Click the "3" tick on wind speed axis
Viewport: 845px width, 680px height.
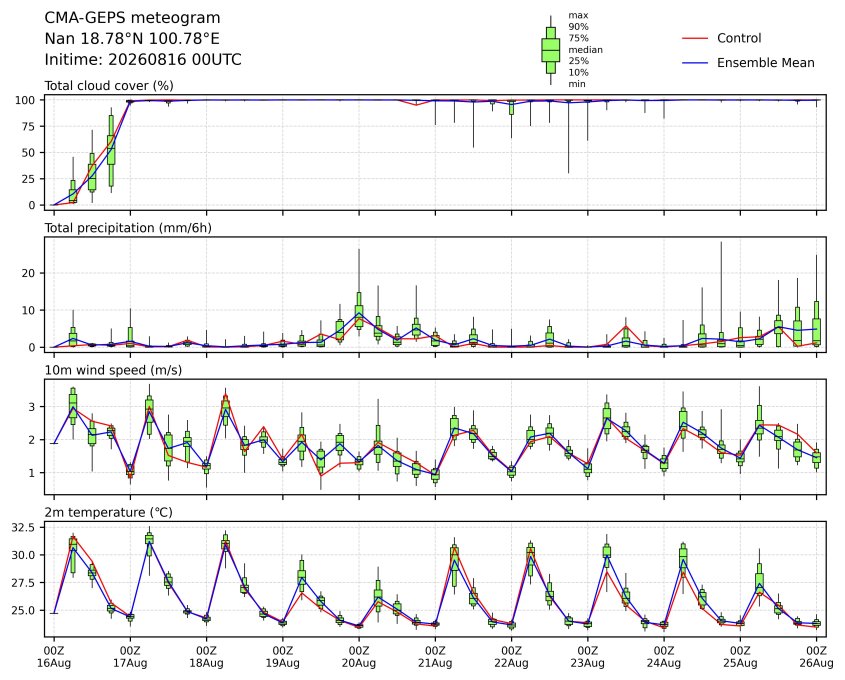(x=32, y=407)
